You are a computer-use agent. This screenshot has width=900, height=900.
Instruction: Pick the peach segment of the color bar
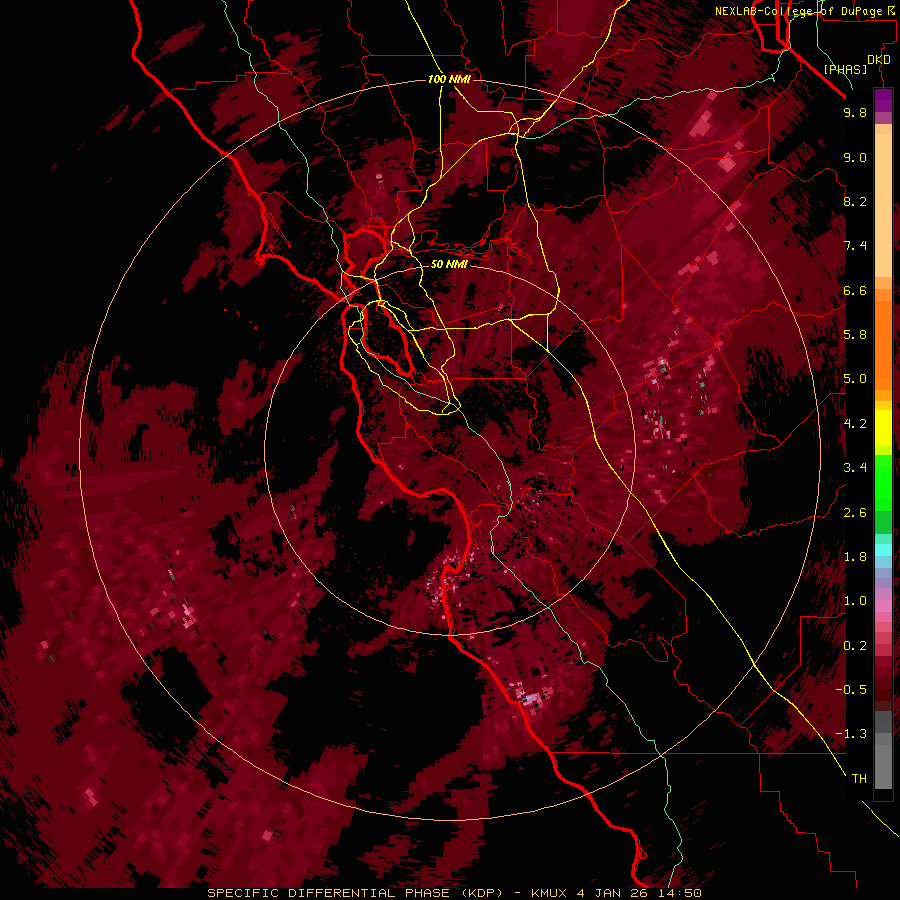[x=883, y=205]
